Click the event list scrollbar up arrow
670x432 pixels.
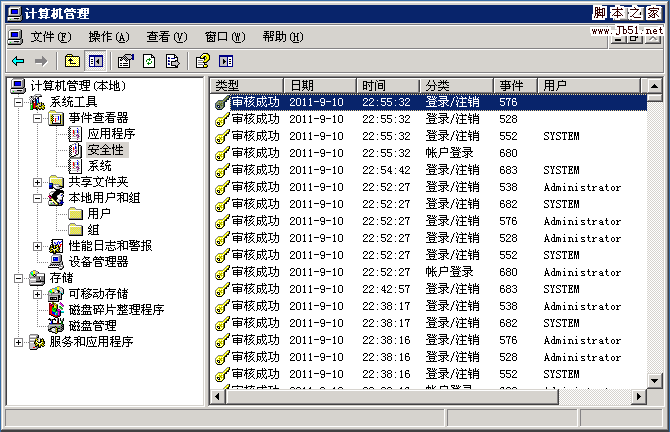click(654, 85)
